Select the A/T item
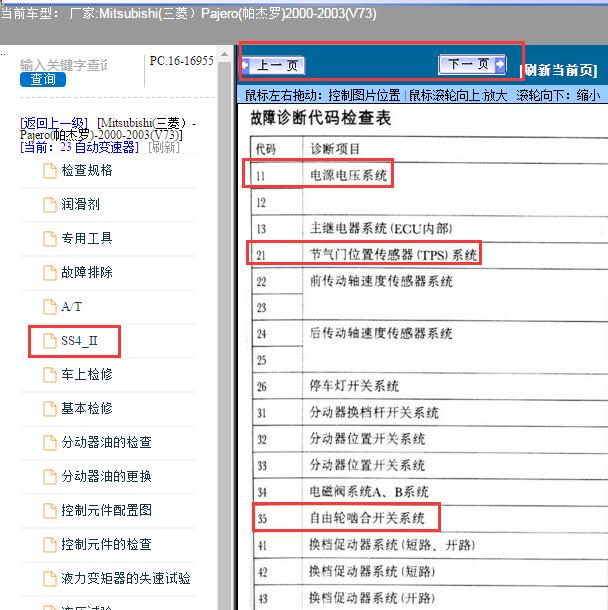This screenshot has height=610, width=608. (71, 307)
